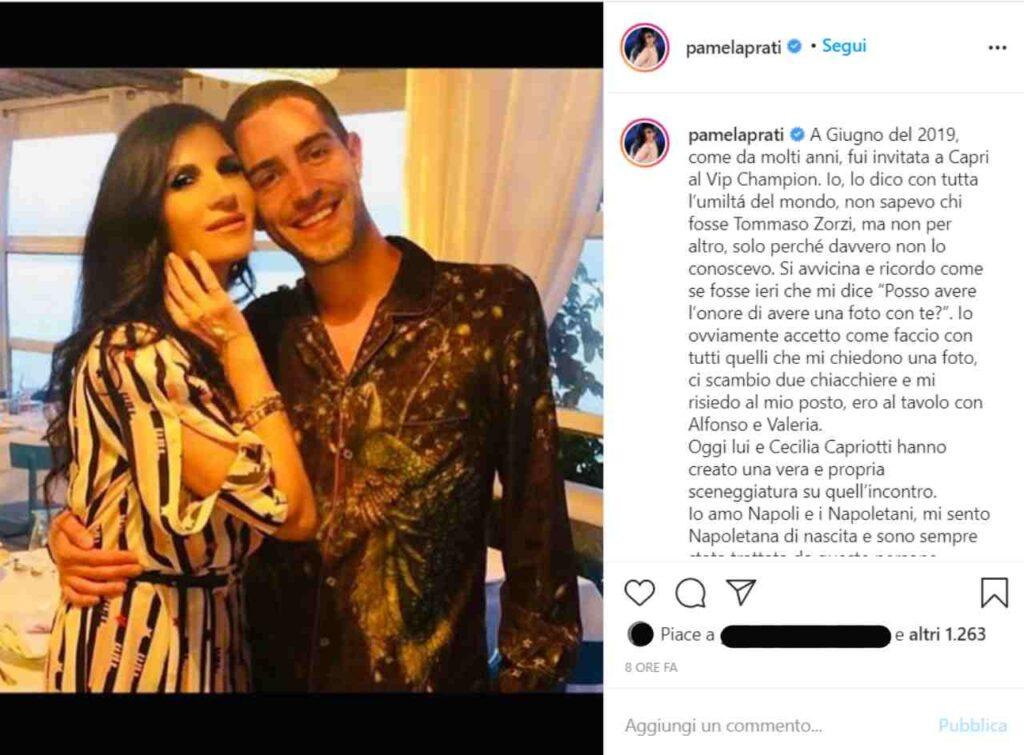Open pamelaprati profile from header username
This screenshot has width=1024, height=755.
click(x=733, y=48)
